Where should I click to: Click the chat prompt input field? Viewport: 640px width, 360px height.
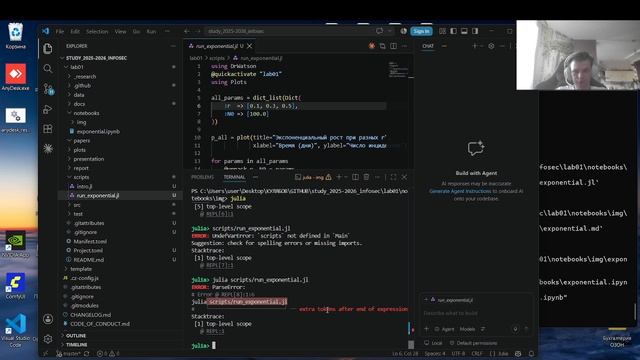pos(476,313)
